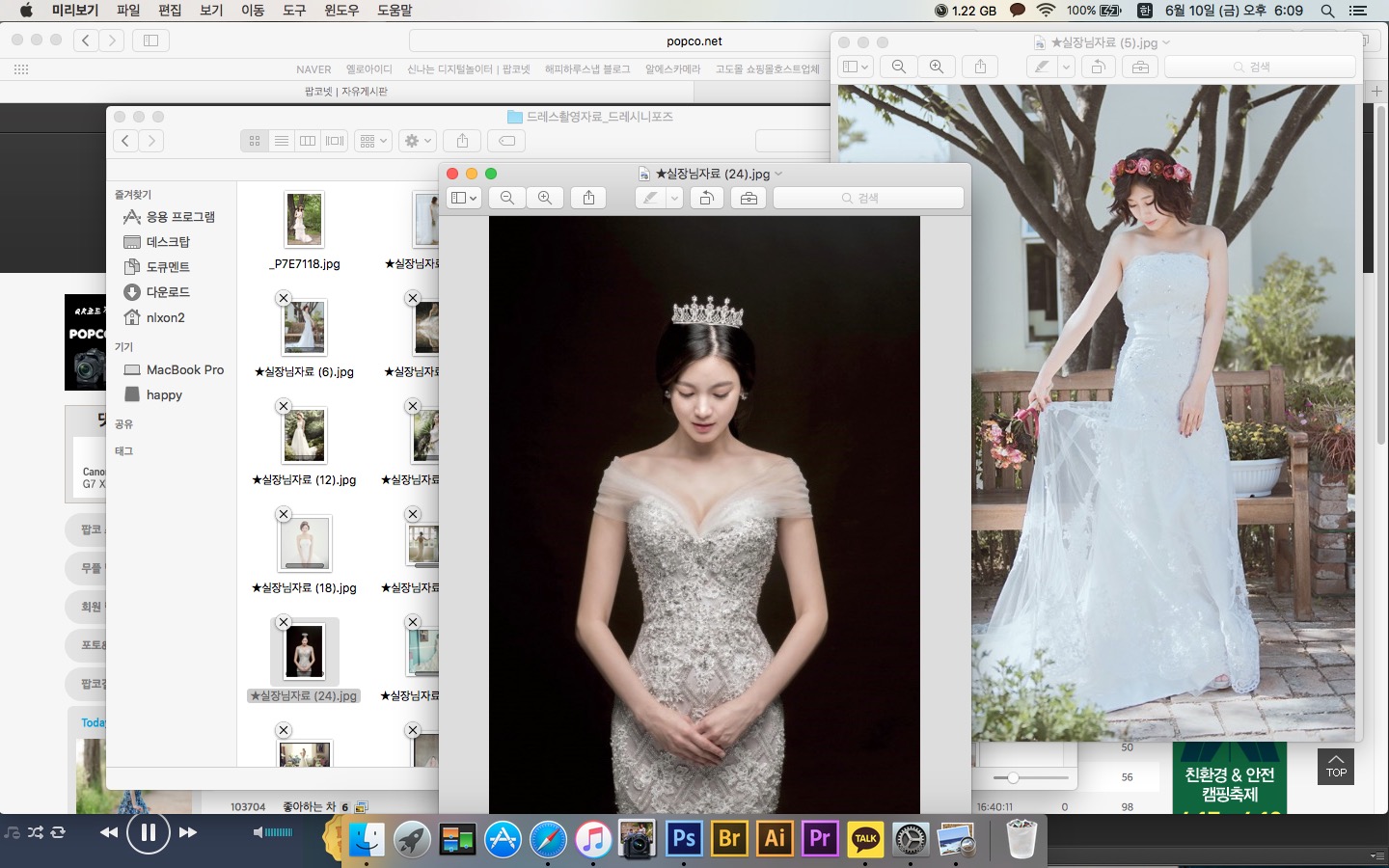
Task: Go back in the Finder window
Action: click(126, 141)
